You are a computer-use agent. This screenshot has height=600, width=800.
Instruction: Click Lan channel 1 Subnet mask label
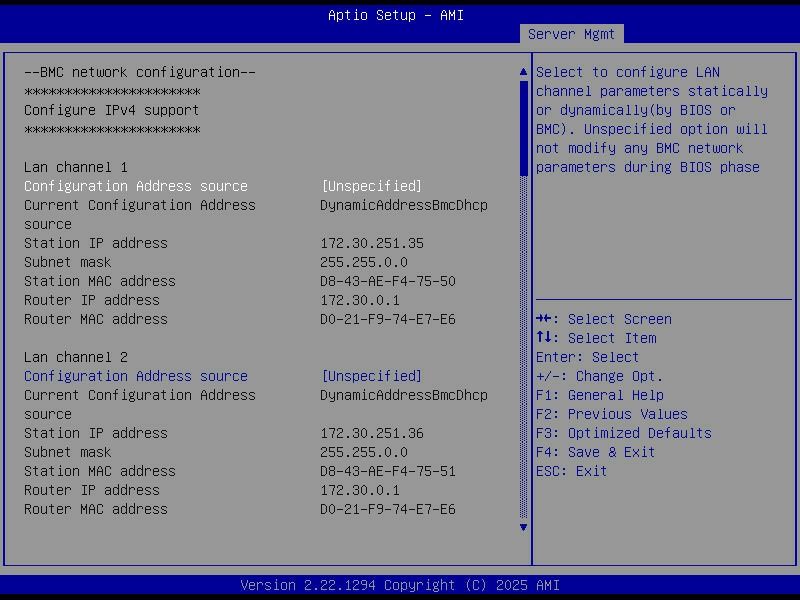(x=67, y=262)
